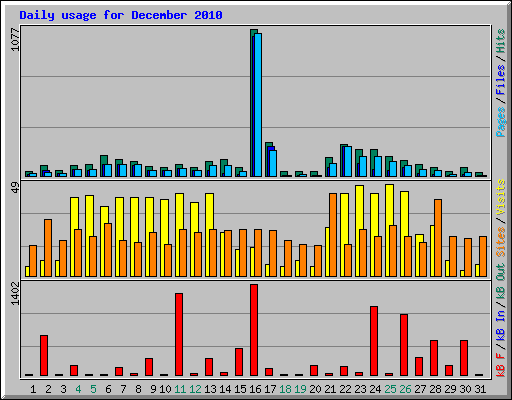Click the red kB bar for day 15

[239, 362]
